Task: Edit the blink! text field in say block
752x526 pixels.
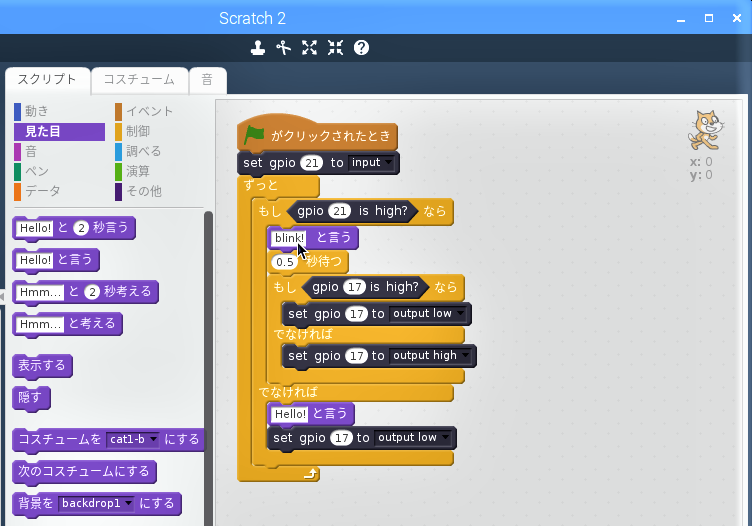Action: point(289,238)
